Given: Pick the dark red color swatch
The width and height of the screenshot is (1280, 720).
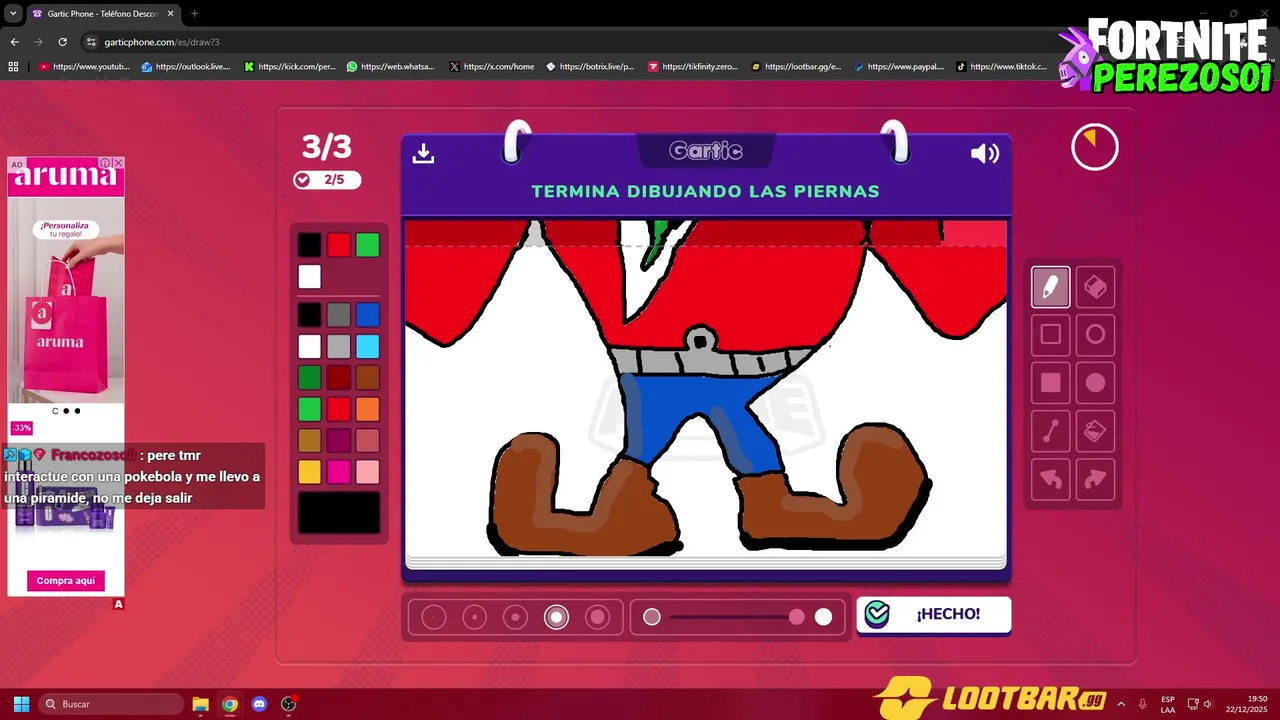Looking at the screenshot, I should pyautogui.click(x=339, y=378).
